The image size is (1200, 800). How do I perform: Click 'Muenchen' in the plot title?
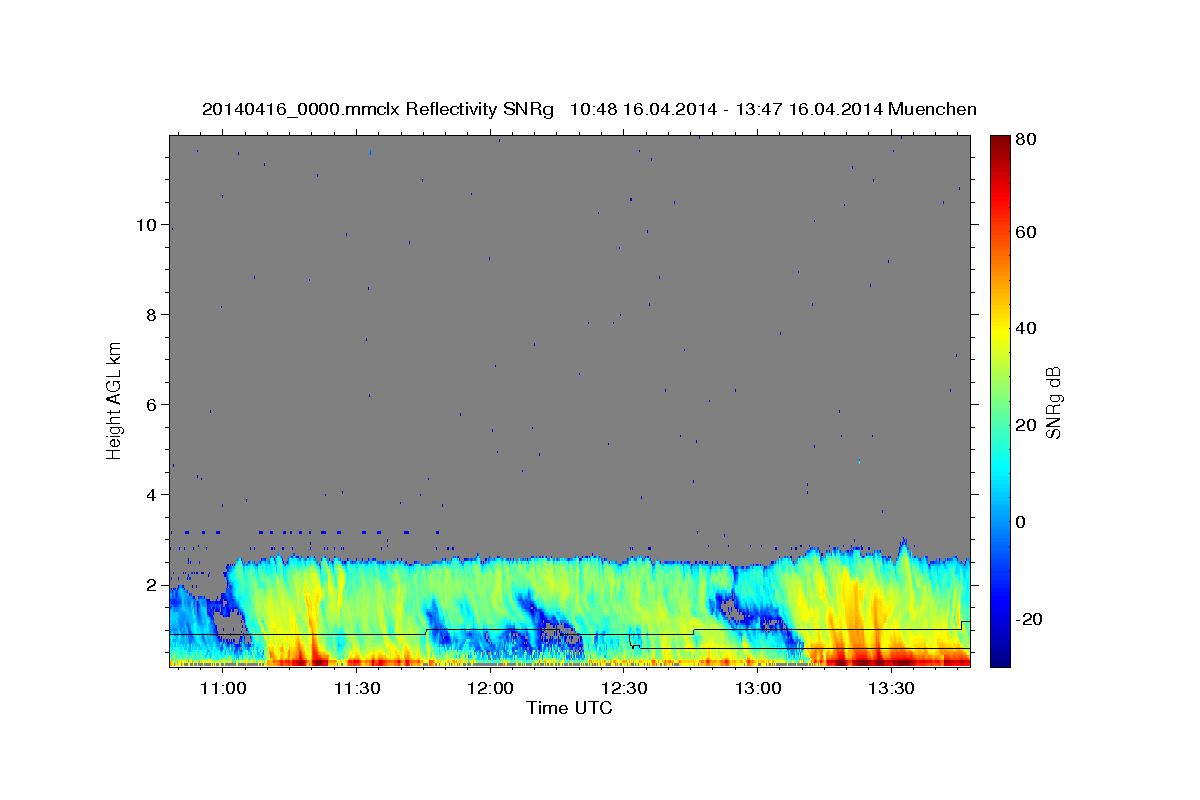pos(932,109)
